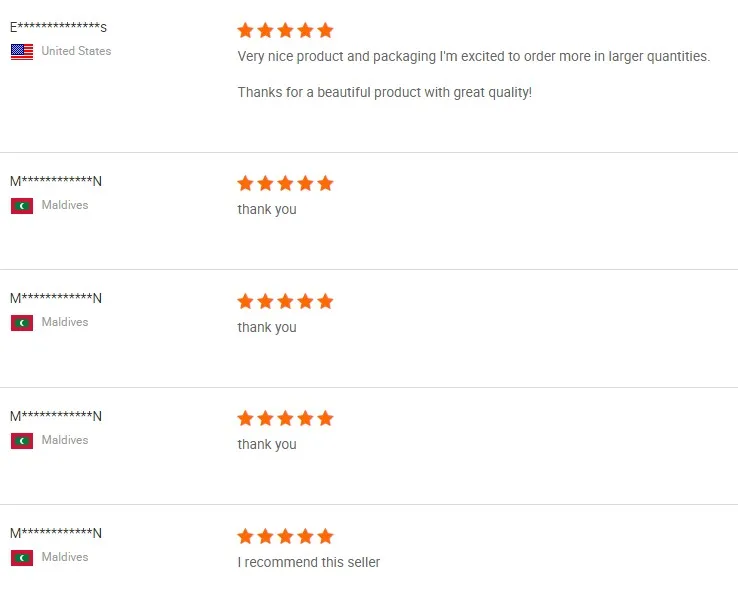738x589 pixels.
Task: Click the fourth star of the United States review
Action: point(305,31)
